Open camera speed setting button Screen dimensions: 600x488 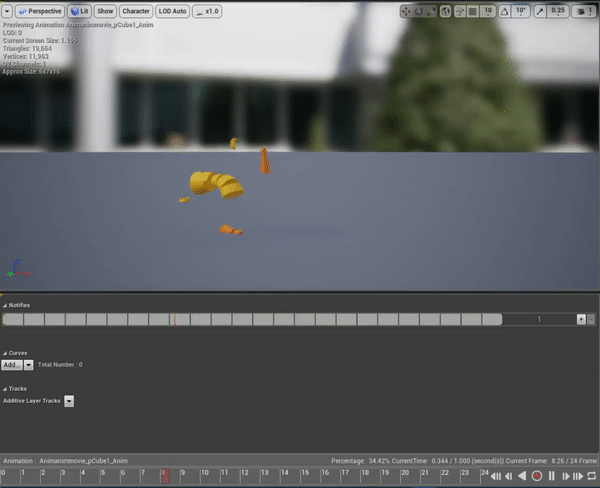point(584,11)
